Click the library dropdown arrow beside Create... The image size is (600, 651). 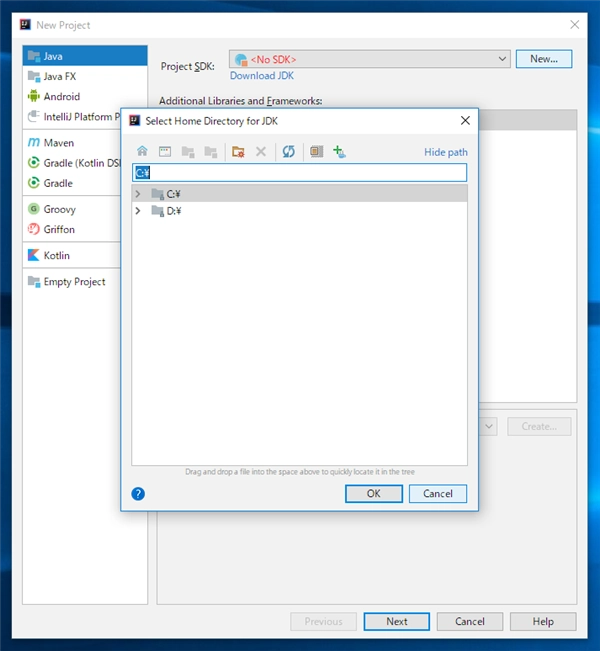489,426
